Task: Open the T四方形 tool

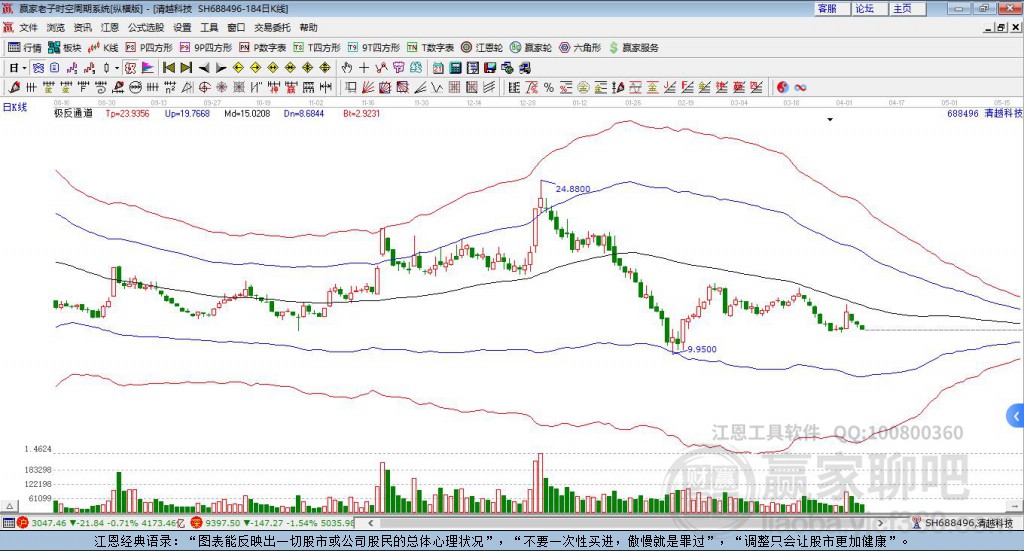Action: (317, 48)
